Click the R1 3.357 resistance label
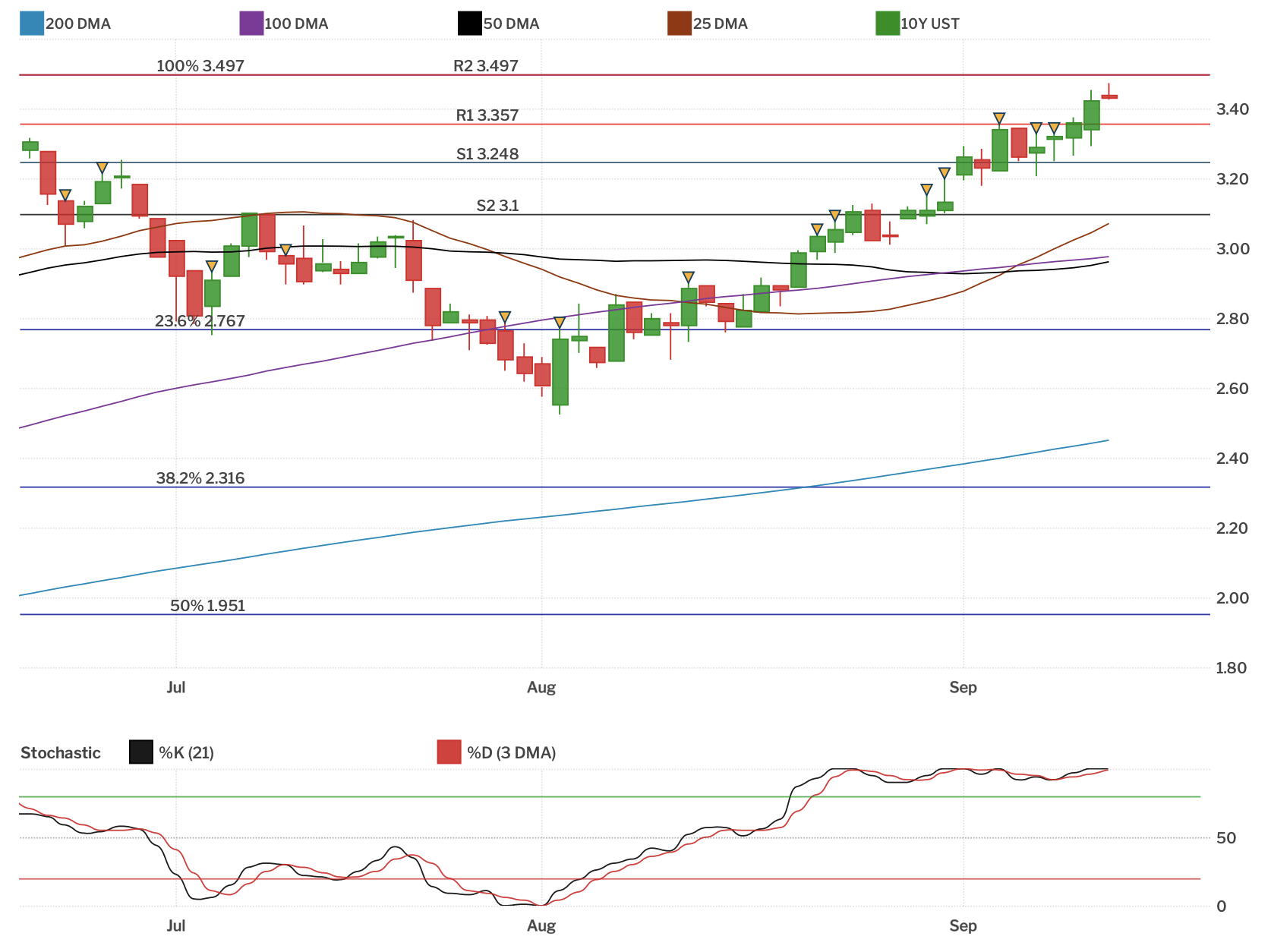 click(x=487, y=115)
